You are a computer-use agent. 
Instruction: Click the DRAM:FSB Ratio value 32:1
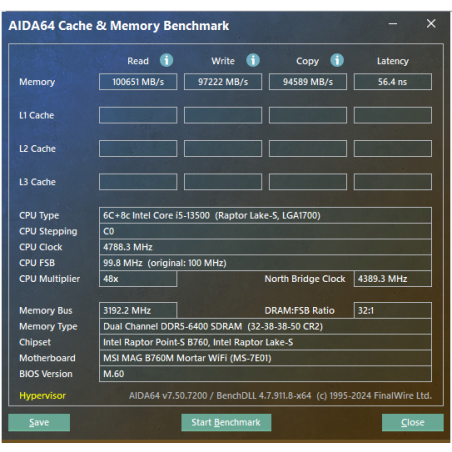click(393, 310)
